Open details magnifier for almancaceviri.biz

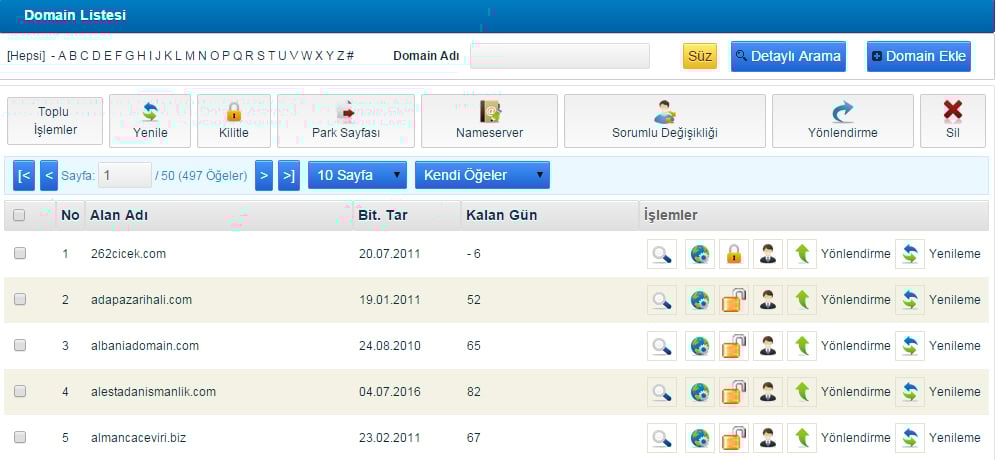click(x=662, y=438)
